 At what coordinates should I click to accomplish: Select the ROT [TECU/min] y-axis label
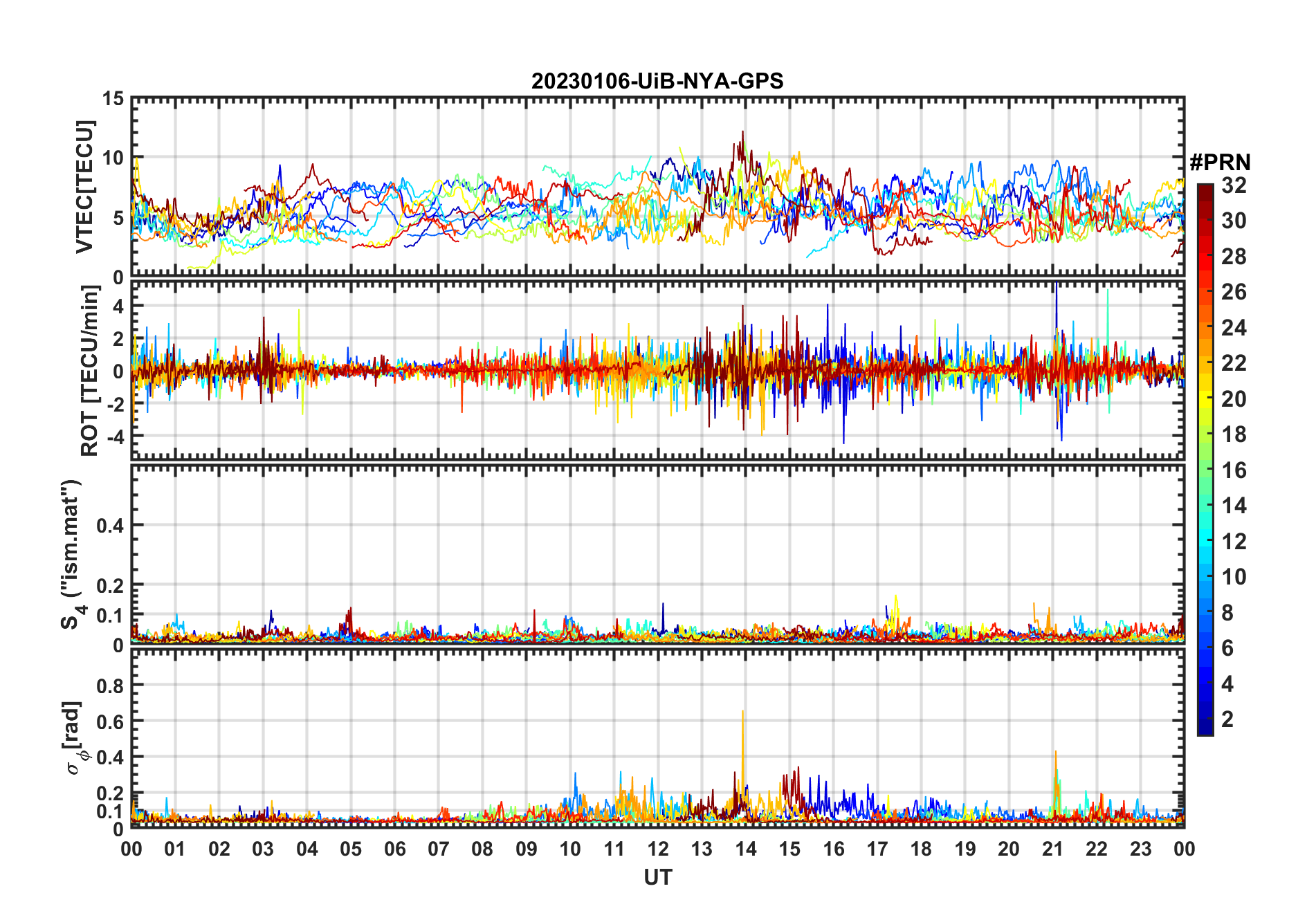[x=89, y=371]
